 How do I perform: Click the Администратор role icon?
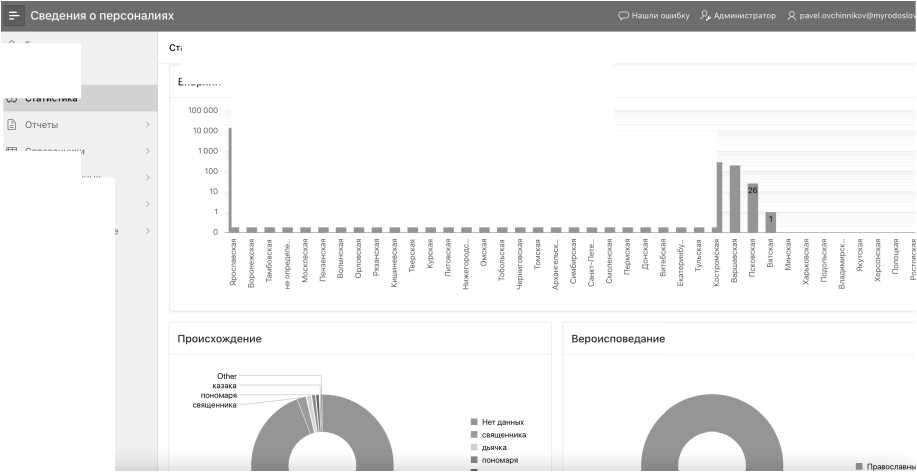705,16
